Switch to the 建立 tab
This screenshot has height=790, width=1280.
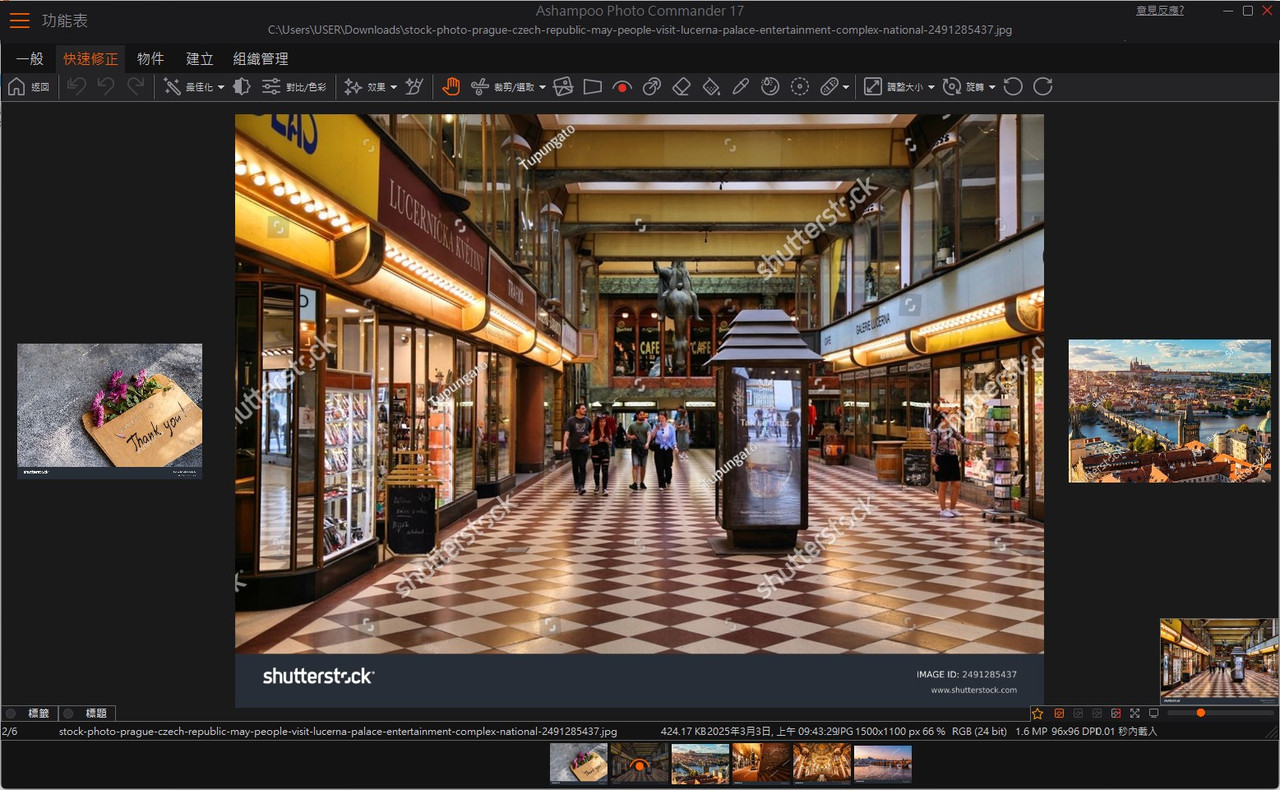[x=200, y=59]
